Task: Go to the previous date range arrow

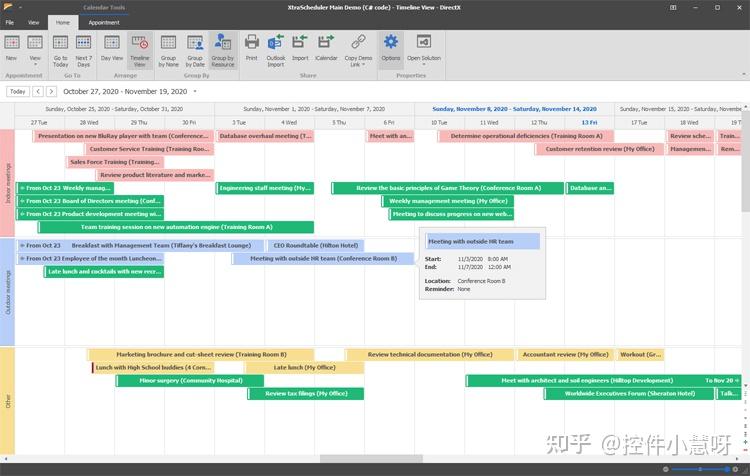Action: pyautogui.click(x=38, y=91)
